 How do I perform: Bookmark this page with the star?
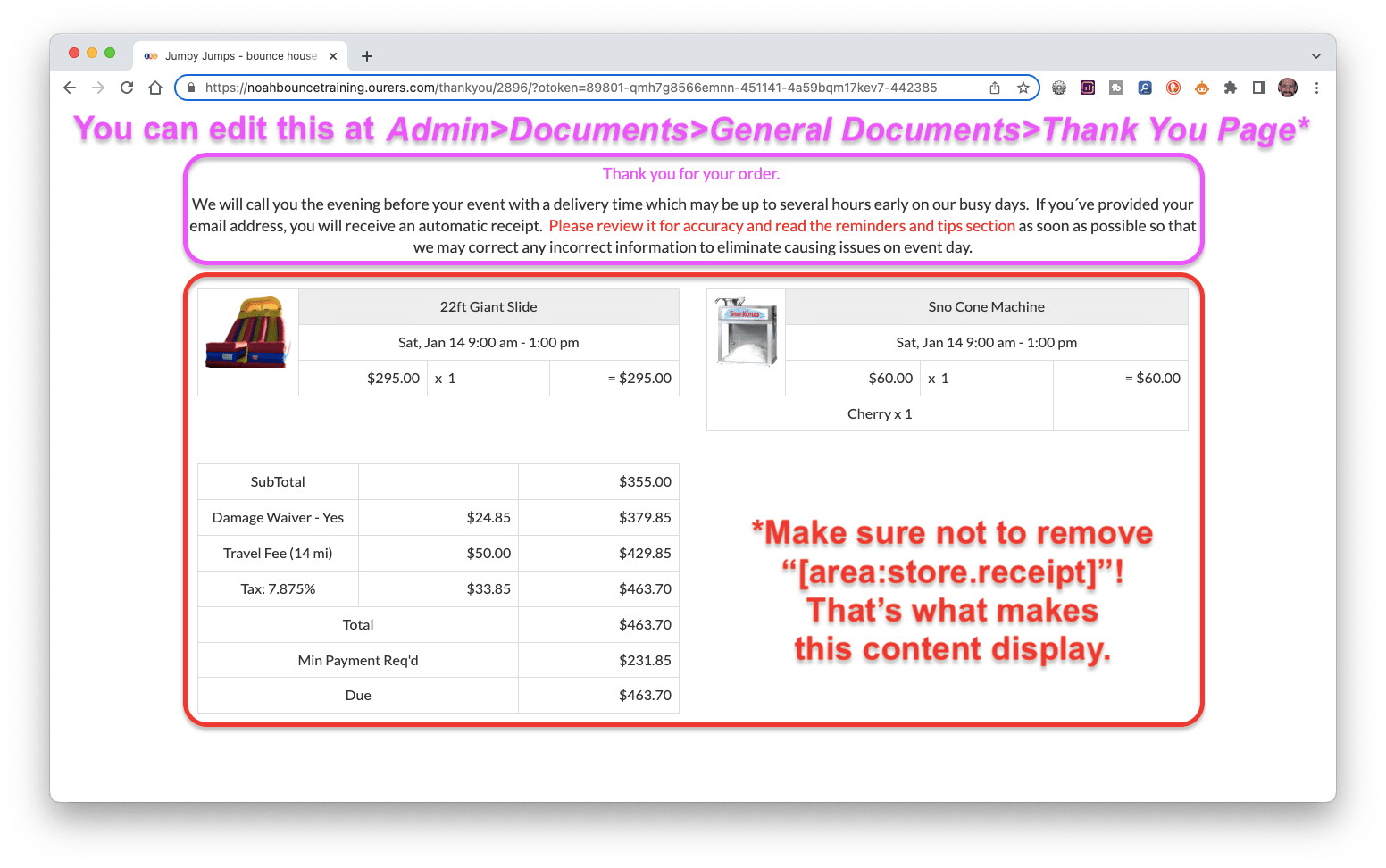[x=1022, y=88]
